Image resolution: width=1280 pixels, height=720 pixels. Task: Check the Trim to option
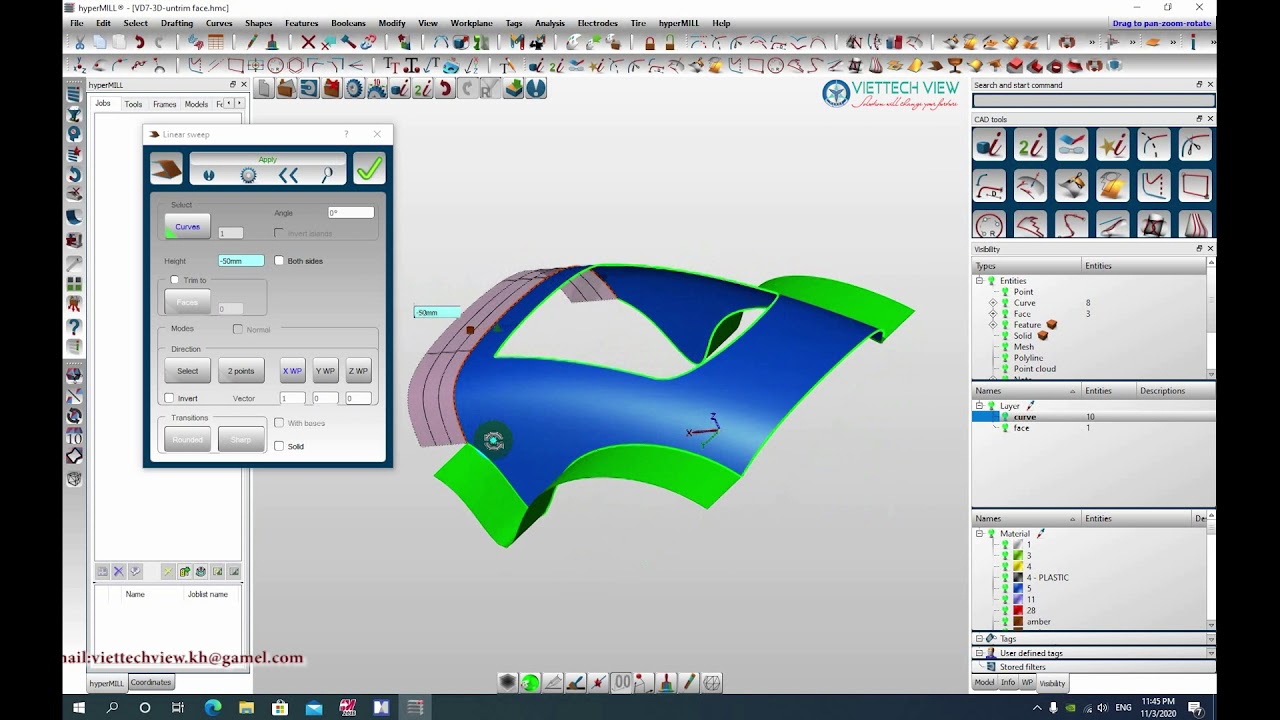click(175, 280)
